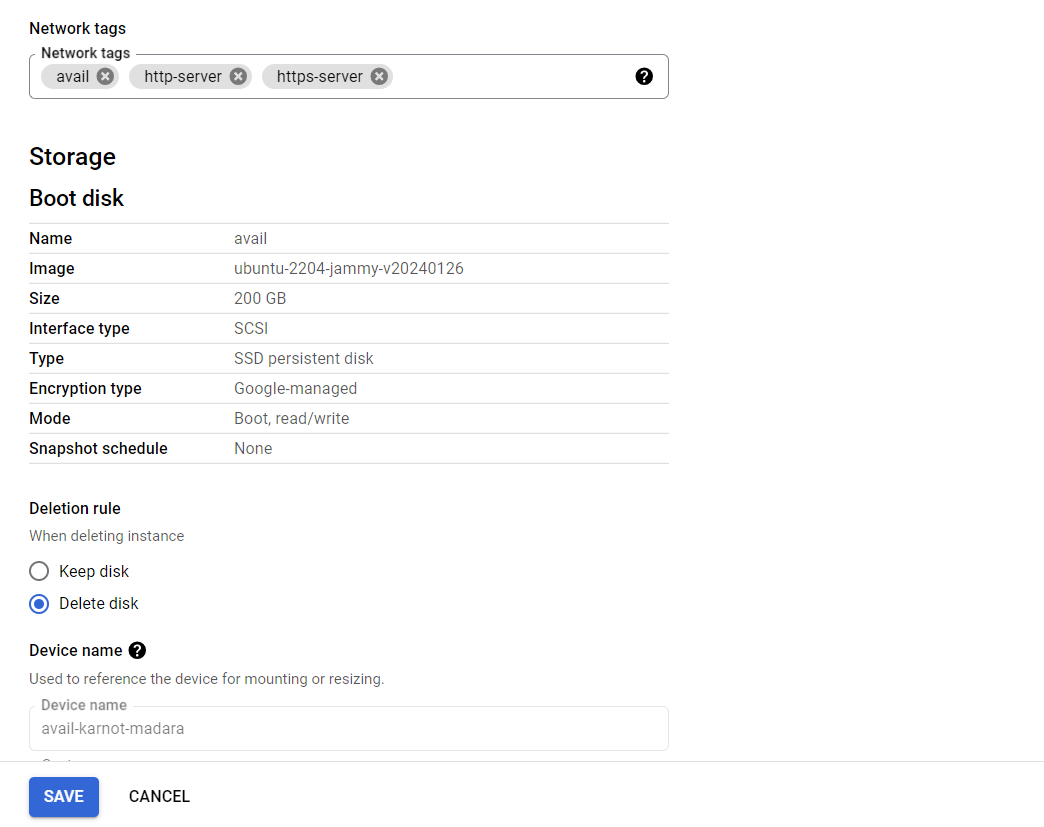1044x827 pixels.
Task: Click interface type value SCSI
Action: (x=251, y=328)
